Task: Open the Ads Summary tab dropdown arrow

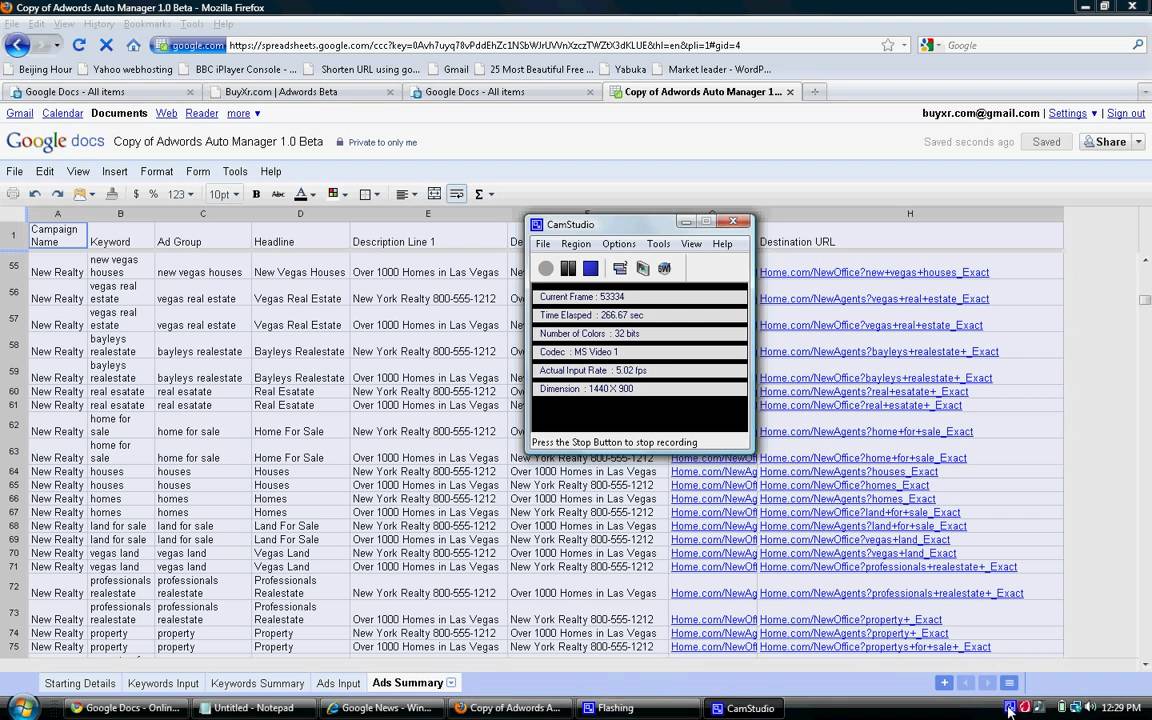Action: point(451,683)
